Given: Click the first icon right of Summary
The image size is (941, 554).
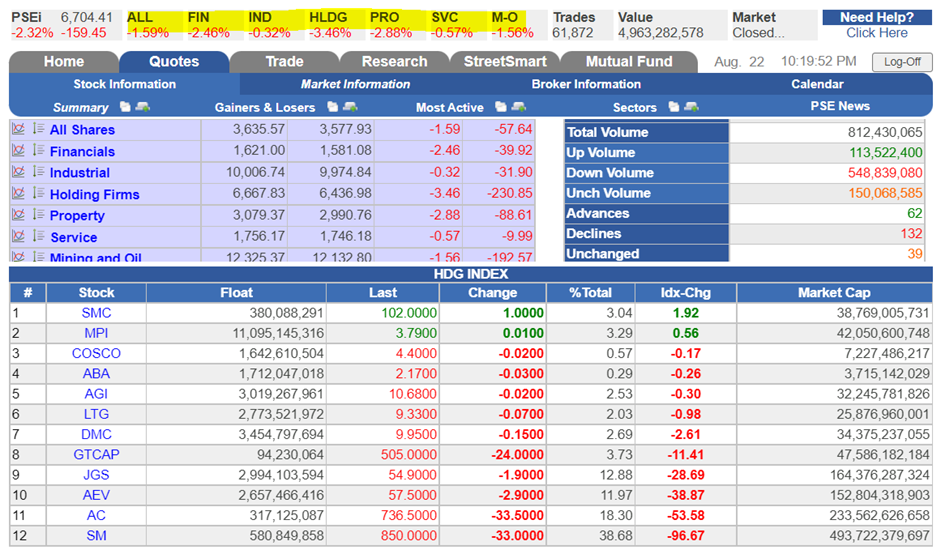Looking at the screenshot, I should coord(125,107).
